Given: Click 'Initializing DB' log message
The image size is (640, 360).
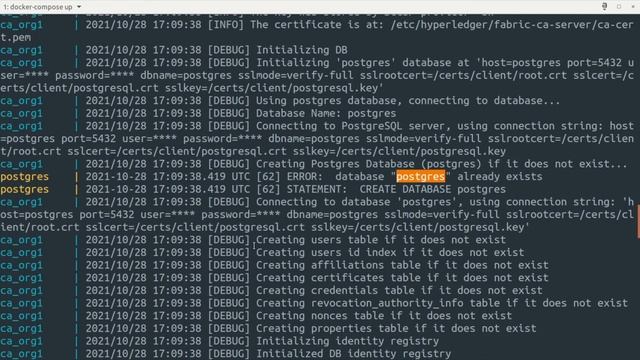Looking at the screenshot, I should tap(302, 50).
